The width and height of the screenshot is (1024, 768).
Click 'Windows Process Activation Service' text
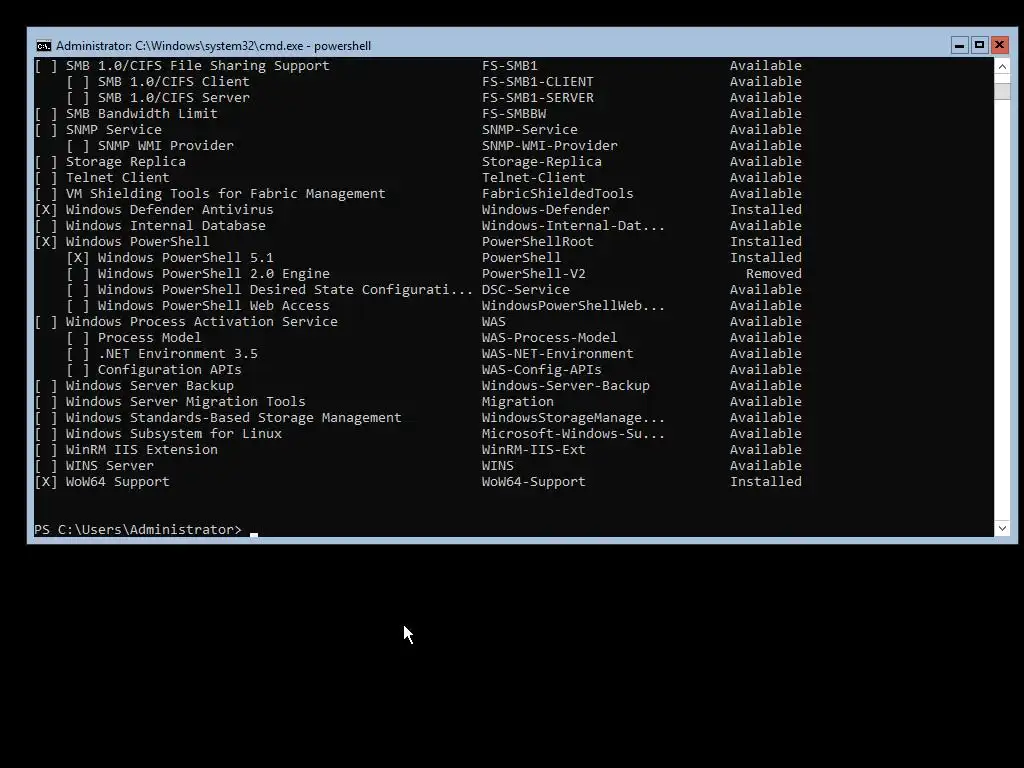(x=202, y=321)
